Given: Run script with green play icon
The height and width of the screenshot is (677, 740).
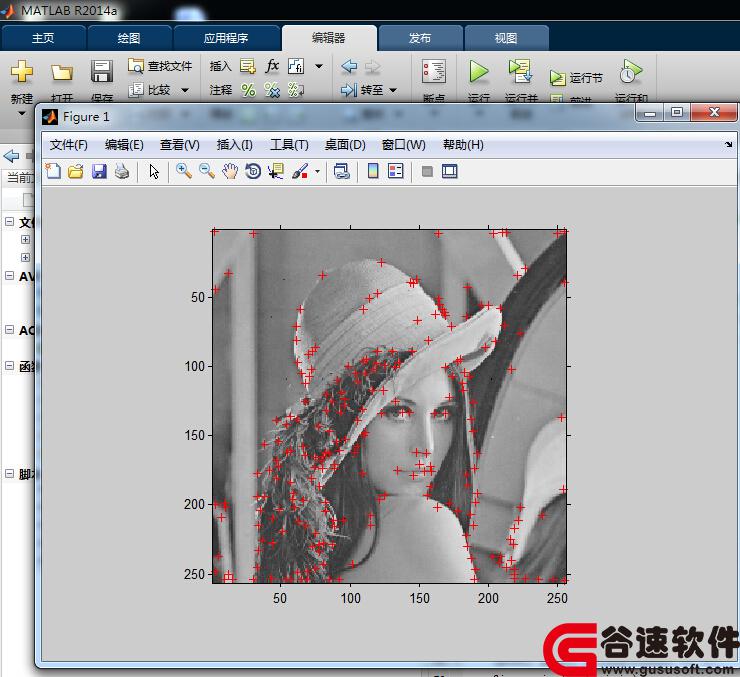Looking at the screenshot, I should [x=479, y=72].
